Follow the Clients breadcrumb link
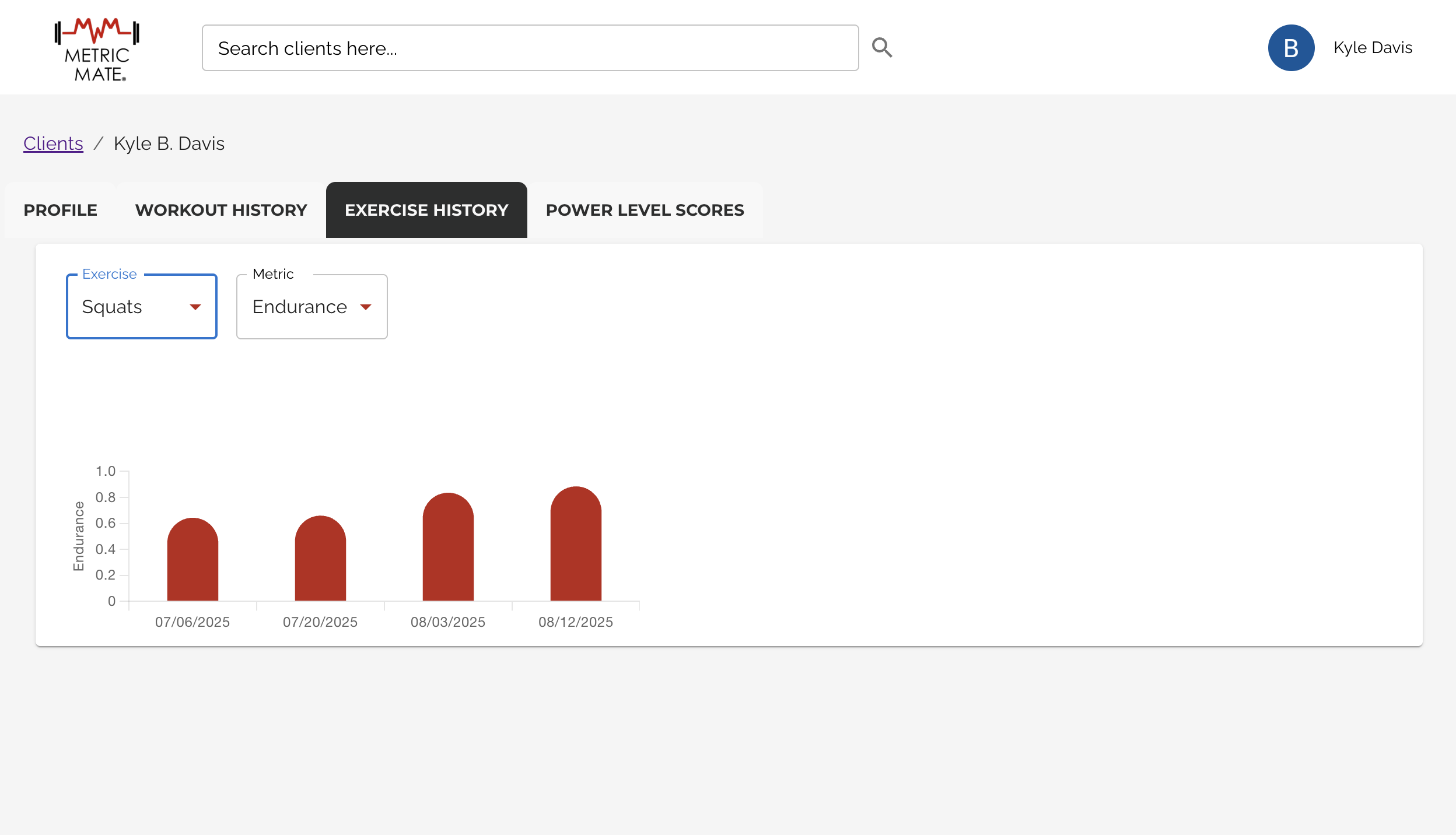Viewport: 1456px width, 835px height. click(53, 143)
